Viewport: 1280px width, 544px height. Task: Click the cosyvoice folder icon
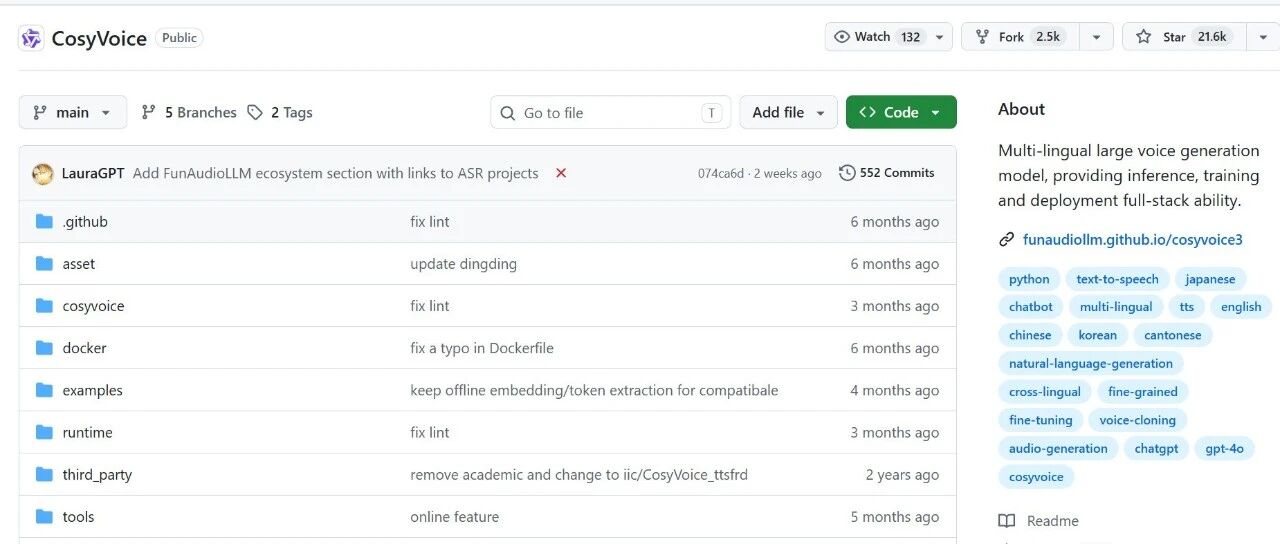pos(44,306)
